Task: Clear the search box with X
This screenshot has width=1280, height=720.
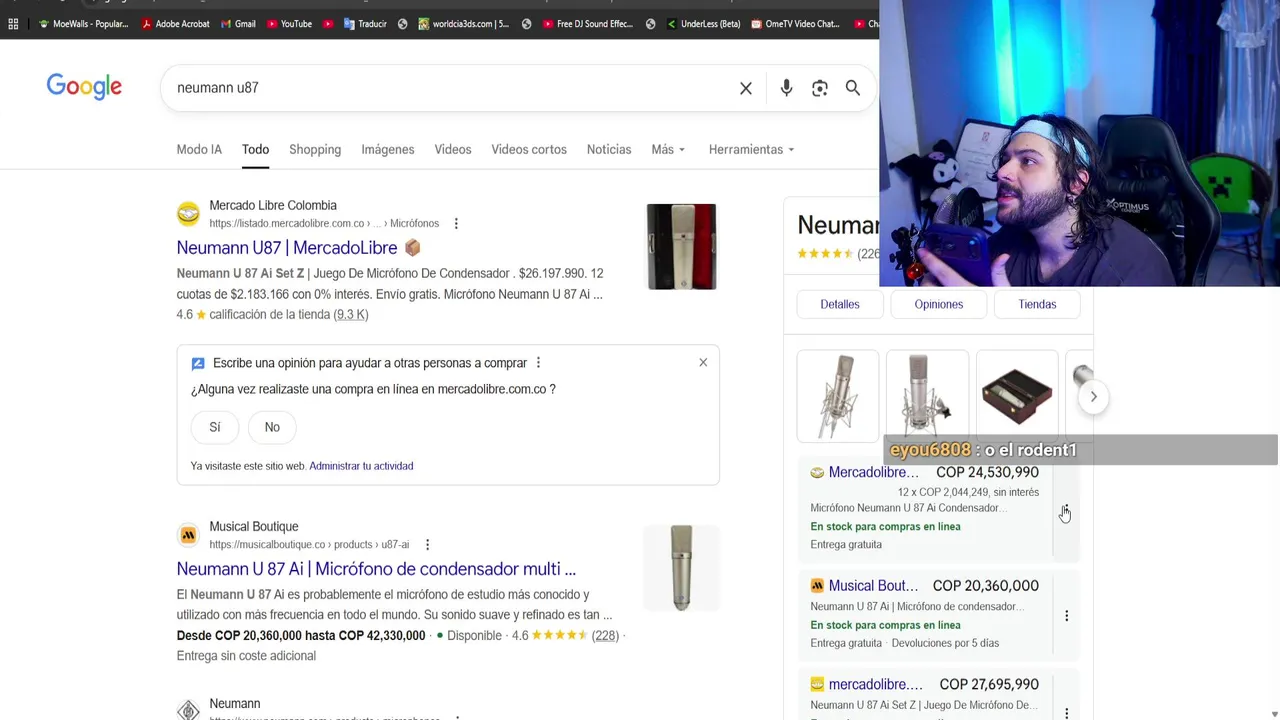Action: pyautogui.click(x=746, y=88)
